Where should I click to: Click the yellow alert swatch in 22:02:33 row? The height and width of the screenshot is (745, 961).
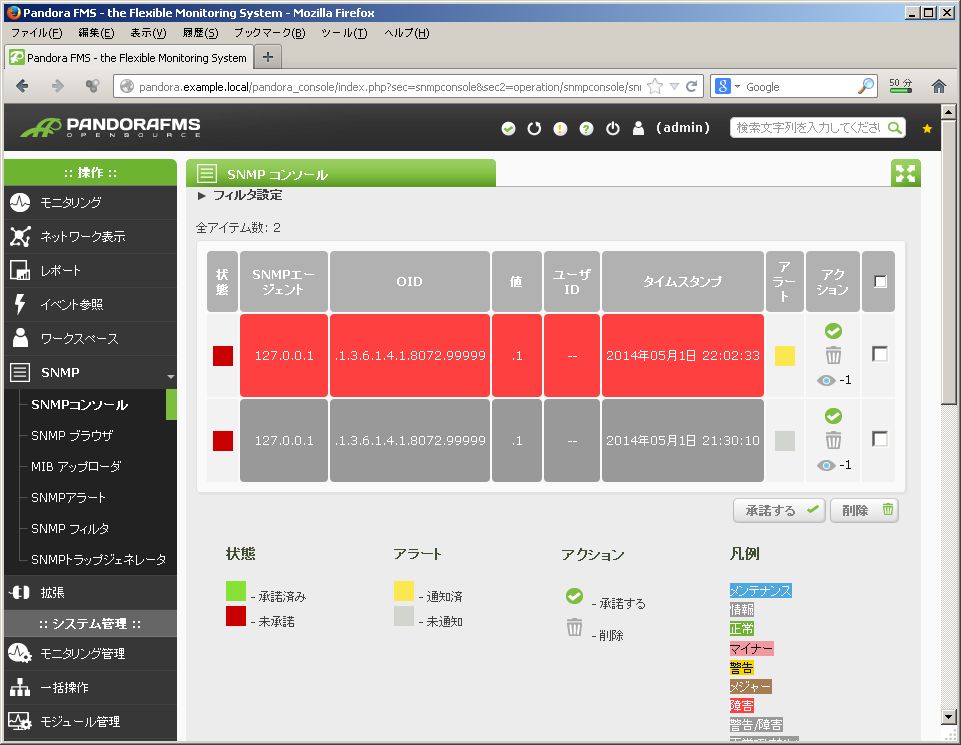click(784, 355)
